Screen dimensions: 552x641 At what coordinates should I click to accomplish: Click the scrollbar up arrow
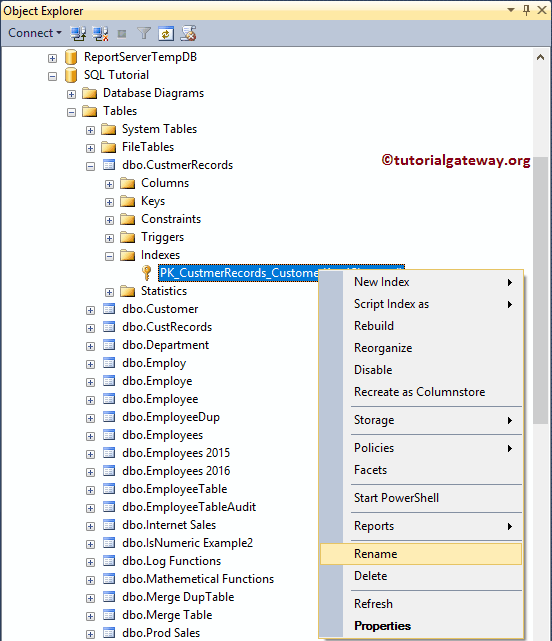[540, 58]
